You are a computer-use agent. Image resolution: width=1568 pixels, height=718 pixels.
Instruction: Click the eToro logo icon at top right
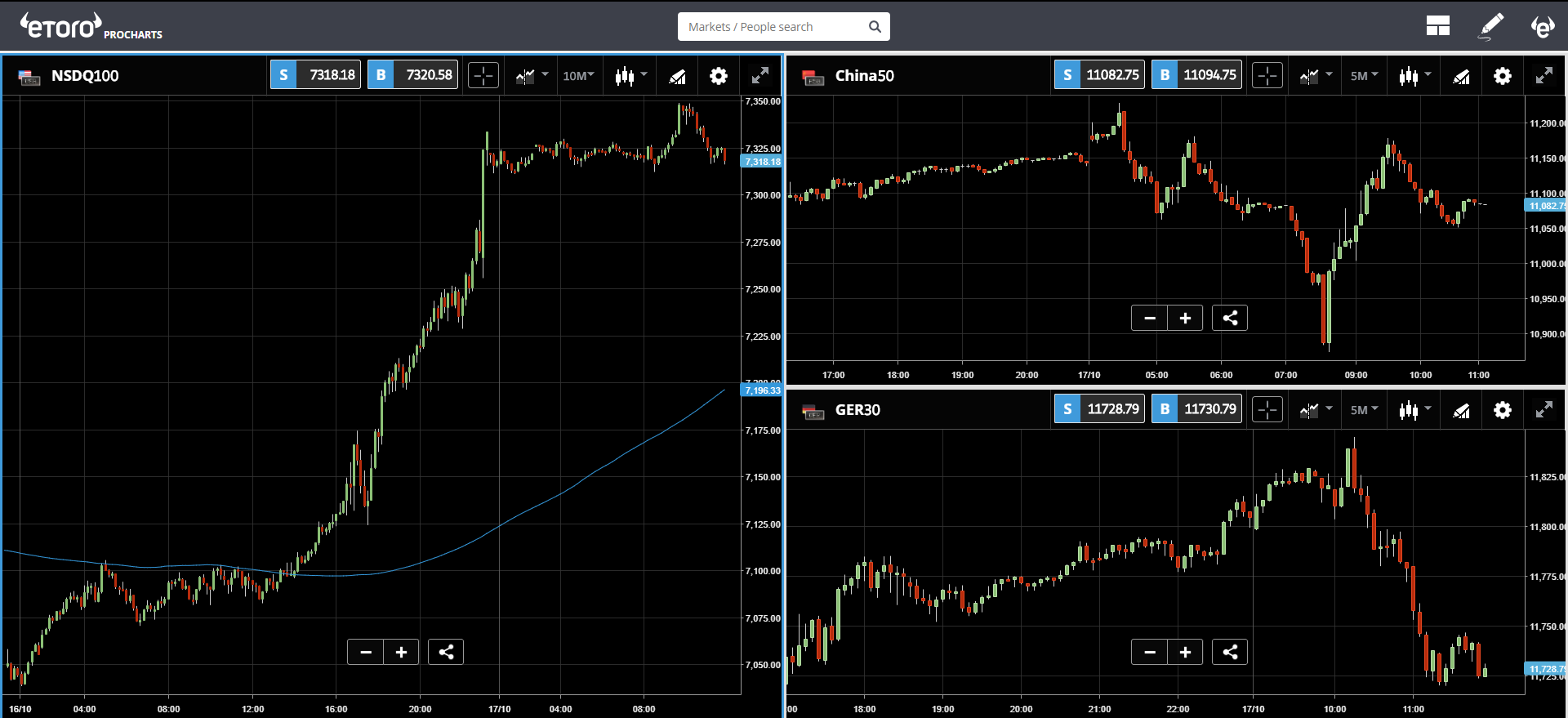point(1542,27)
